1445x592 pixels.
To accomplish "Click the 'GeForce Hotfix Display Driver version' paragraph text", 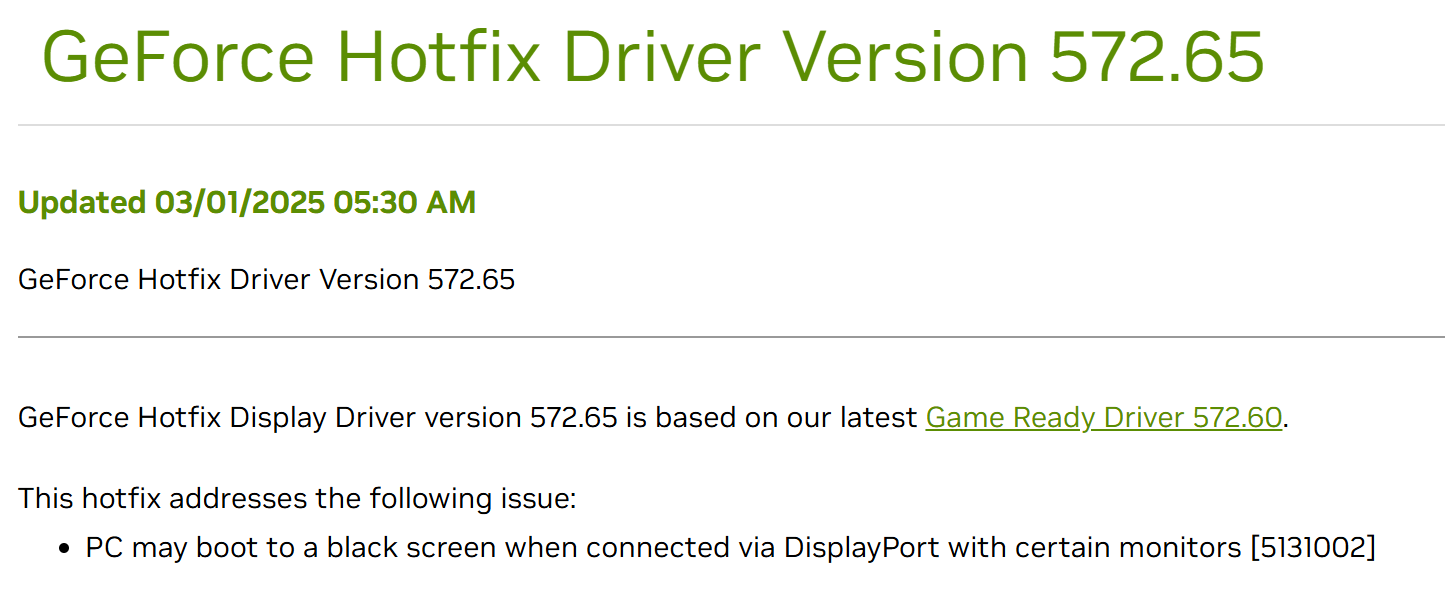I will click(x=270, y=417).
